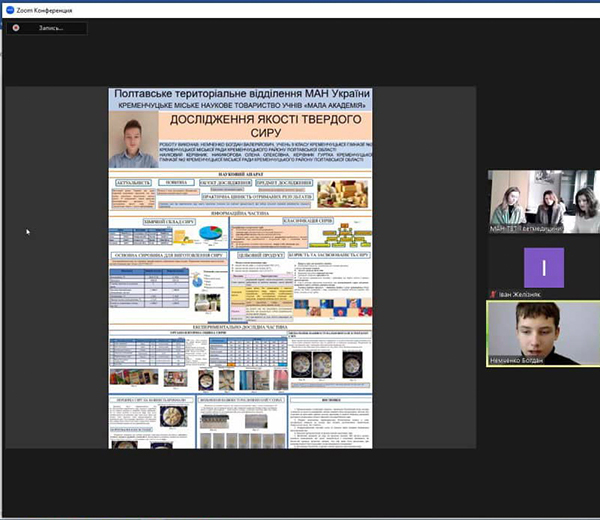The height and width of the screenshot is (520, 600).
Task: Click the pie chart in the chemical composition section
Action: [x=210, y=233]
